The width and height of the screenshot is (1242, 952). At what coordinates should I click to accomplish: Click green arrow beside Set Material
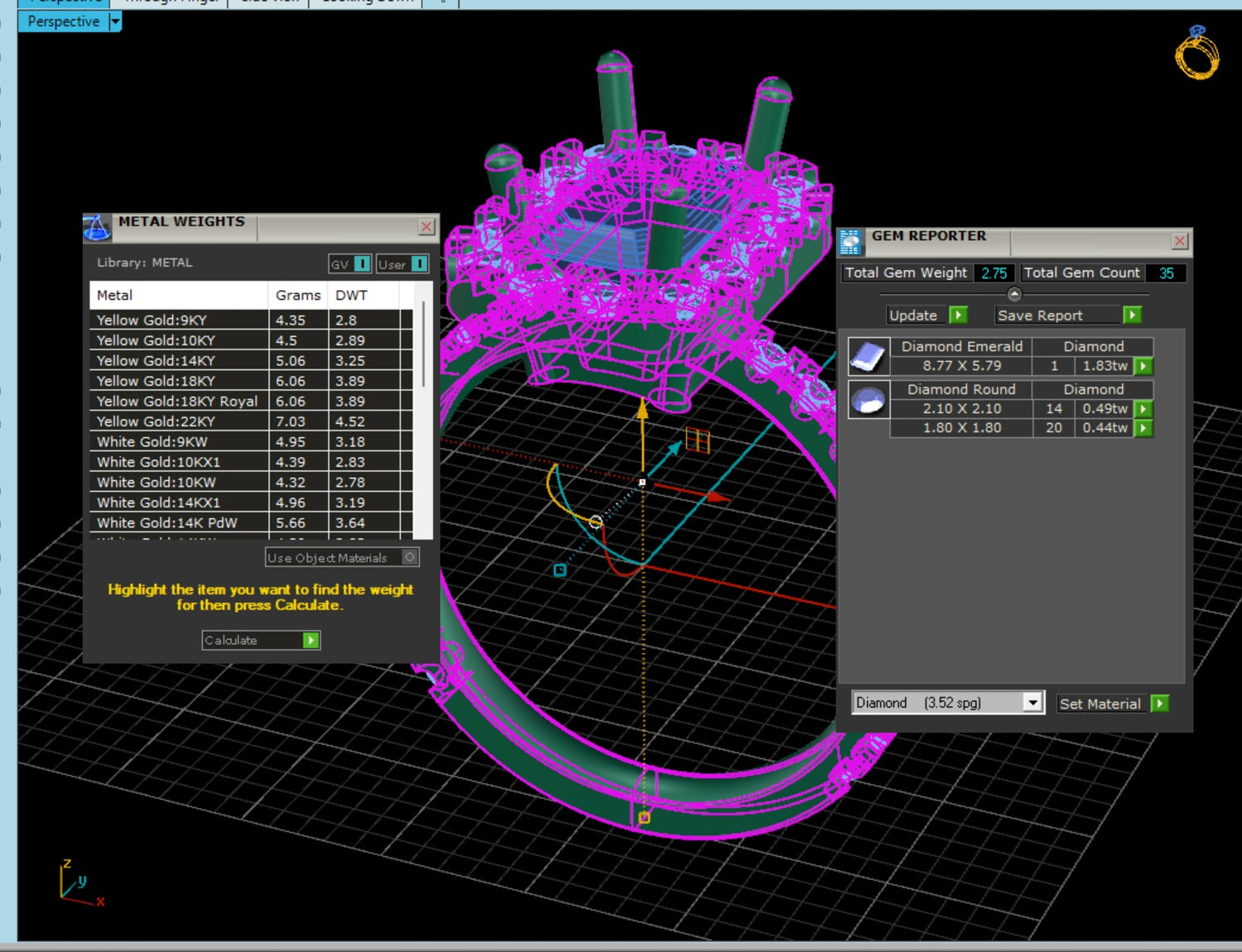point(1160,704)
